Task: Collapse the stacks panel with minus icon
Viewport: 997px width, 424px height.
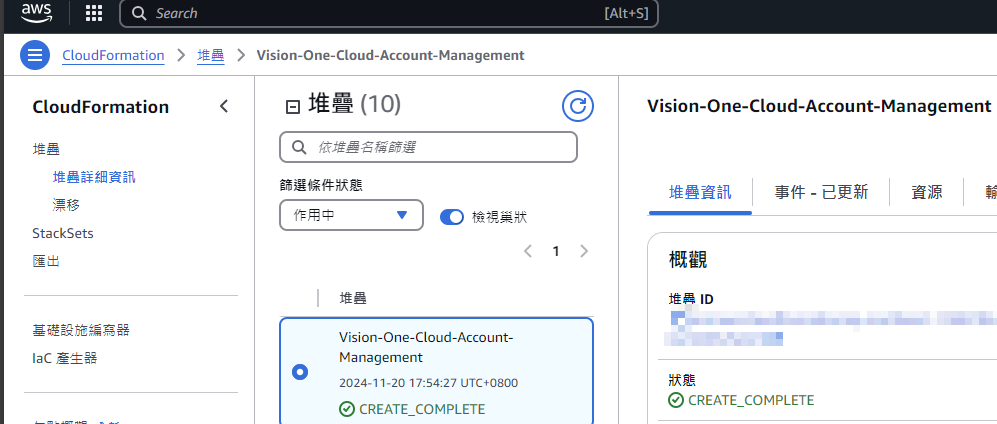Action: click(x=293, y=107)
